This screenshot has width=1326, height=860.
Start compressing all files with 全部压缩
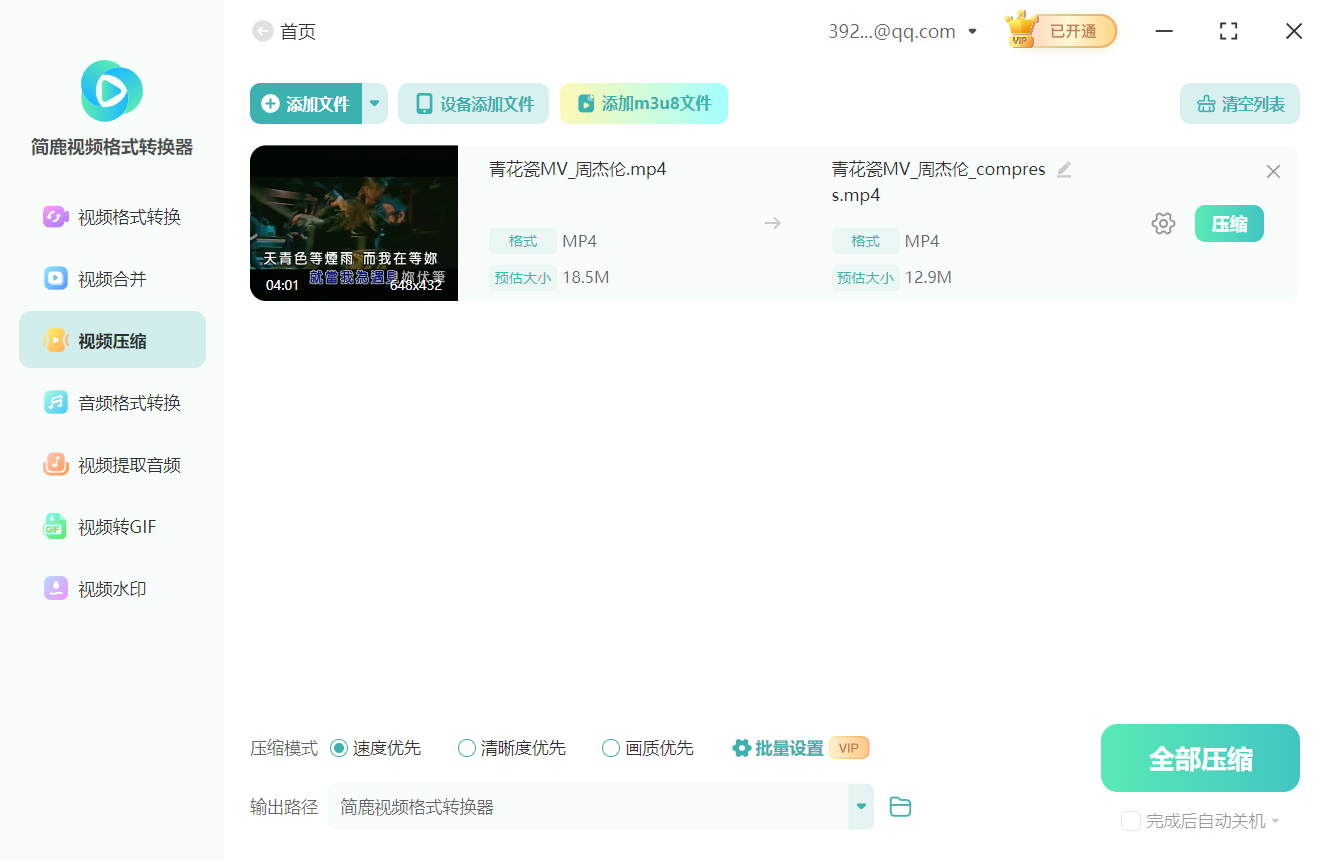tap(1199, 757)
